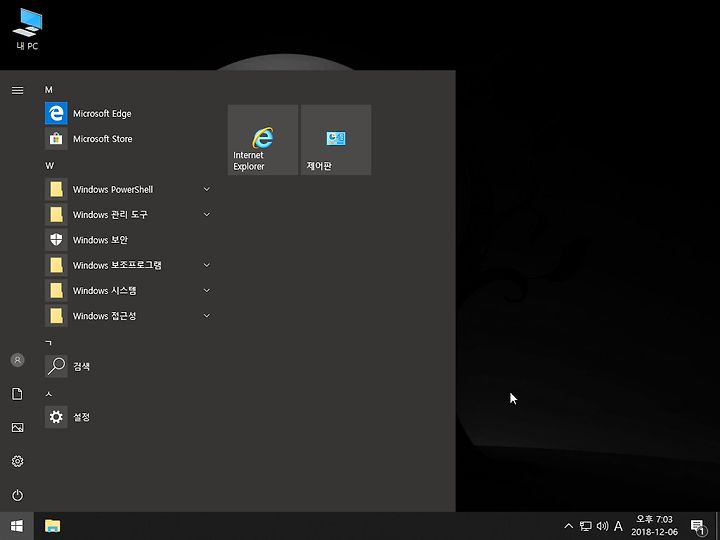Open the 검색 search app

click(x=129, y=366)
